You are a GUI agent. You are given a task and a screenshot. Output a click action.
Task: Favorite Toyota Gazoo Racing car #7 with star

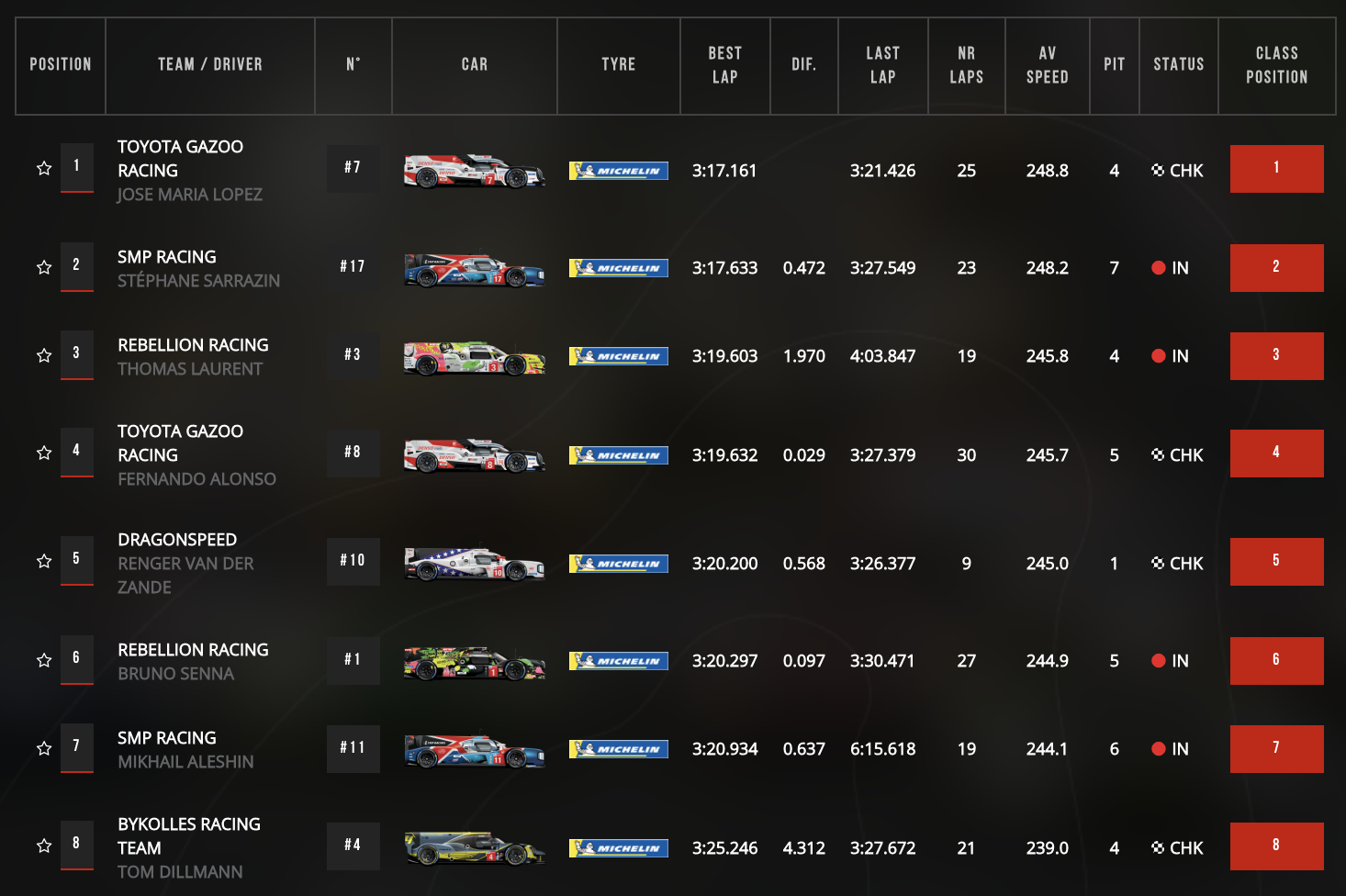point(44,168)
